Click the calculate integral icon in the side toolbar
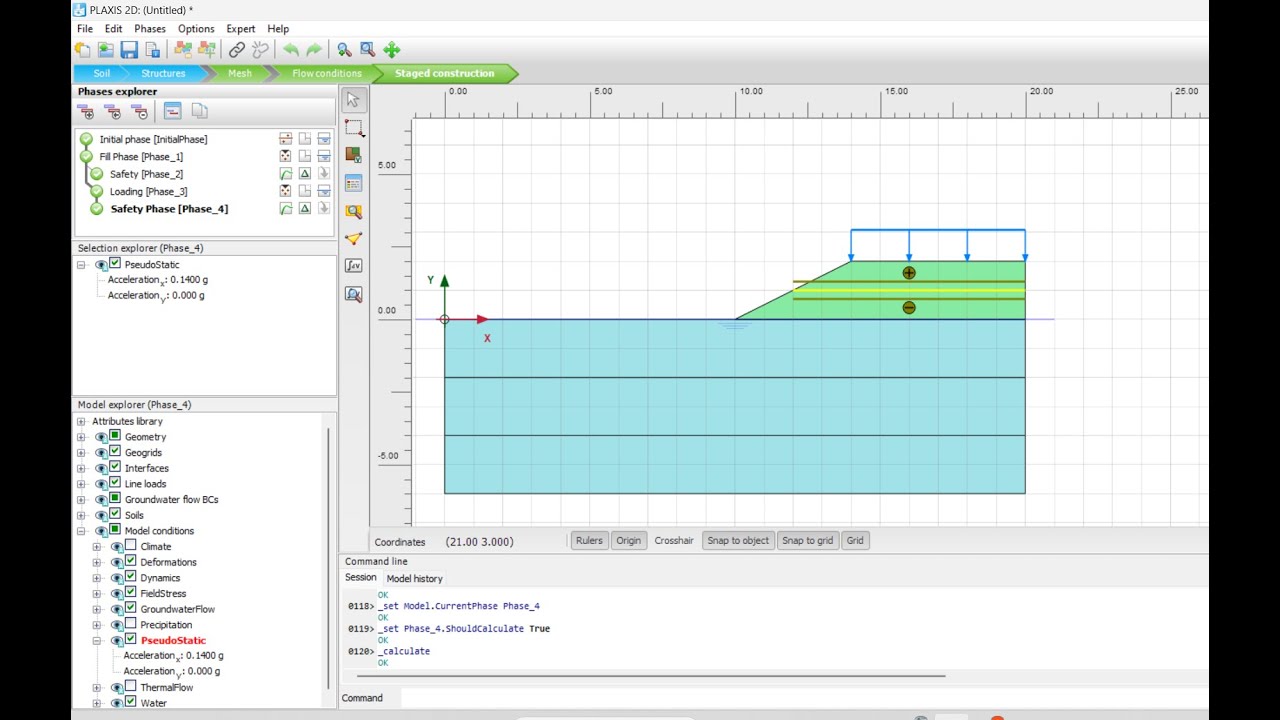The image size is (1280, 720). click(353, 266)
